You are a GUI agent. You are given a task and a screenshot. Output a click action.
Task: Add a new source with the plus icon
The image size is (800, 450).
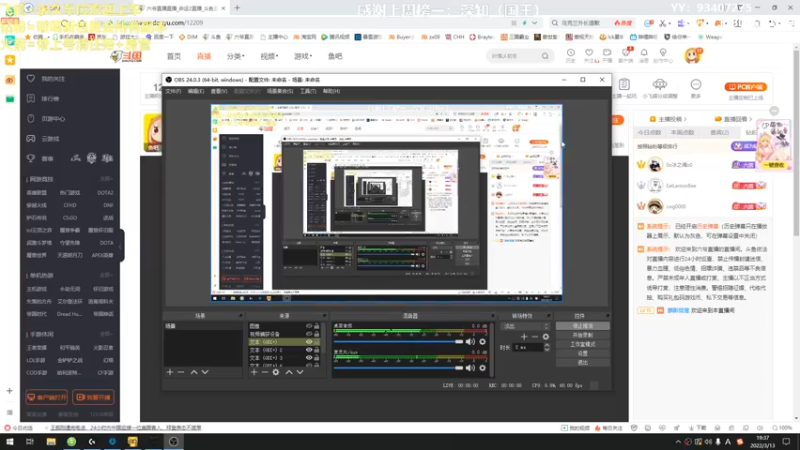(254, 372)
